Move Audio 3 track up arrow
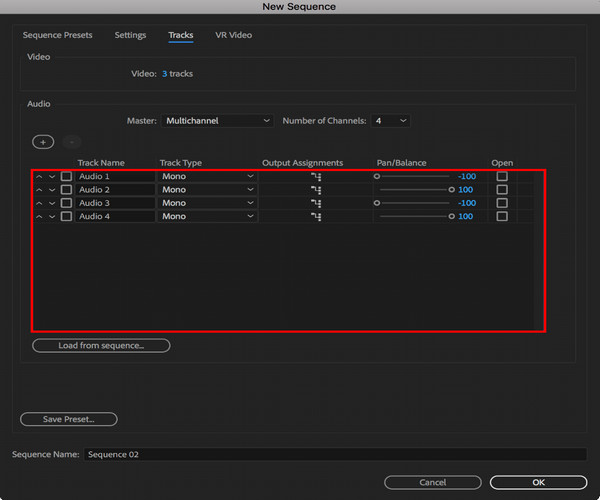The width and height of the screenshot is (600, 500). [x=39, y=204]
